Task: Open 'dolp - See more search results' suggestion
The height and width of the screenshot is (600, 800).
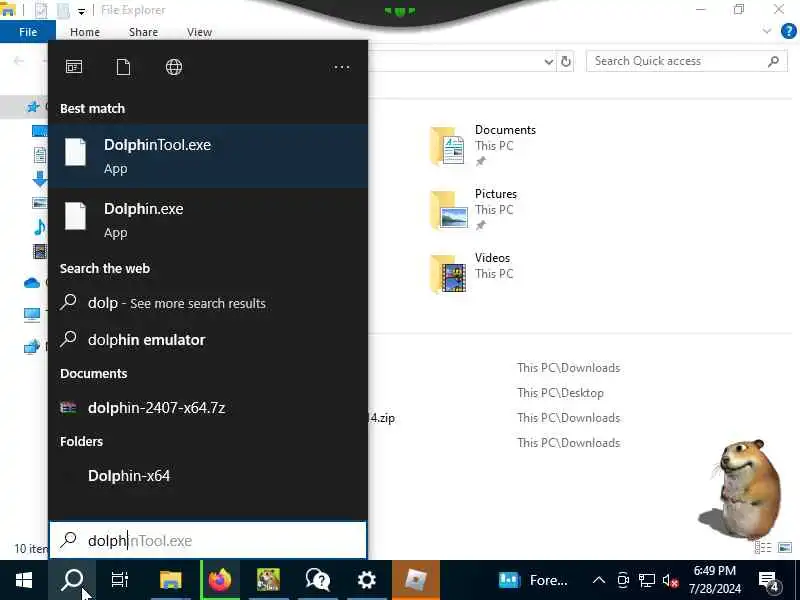Action: (x=208, y=303)
